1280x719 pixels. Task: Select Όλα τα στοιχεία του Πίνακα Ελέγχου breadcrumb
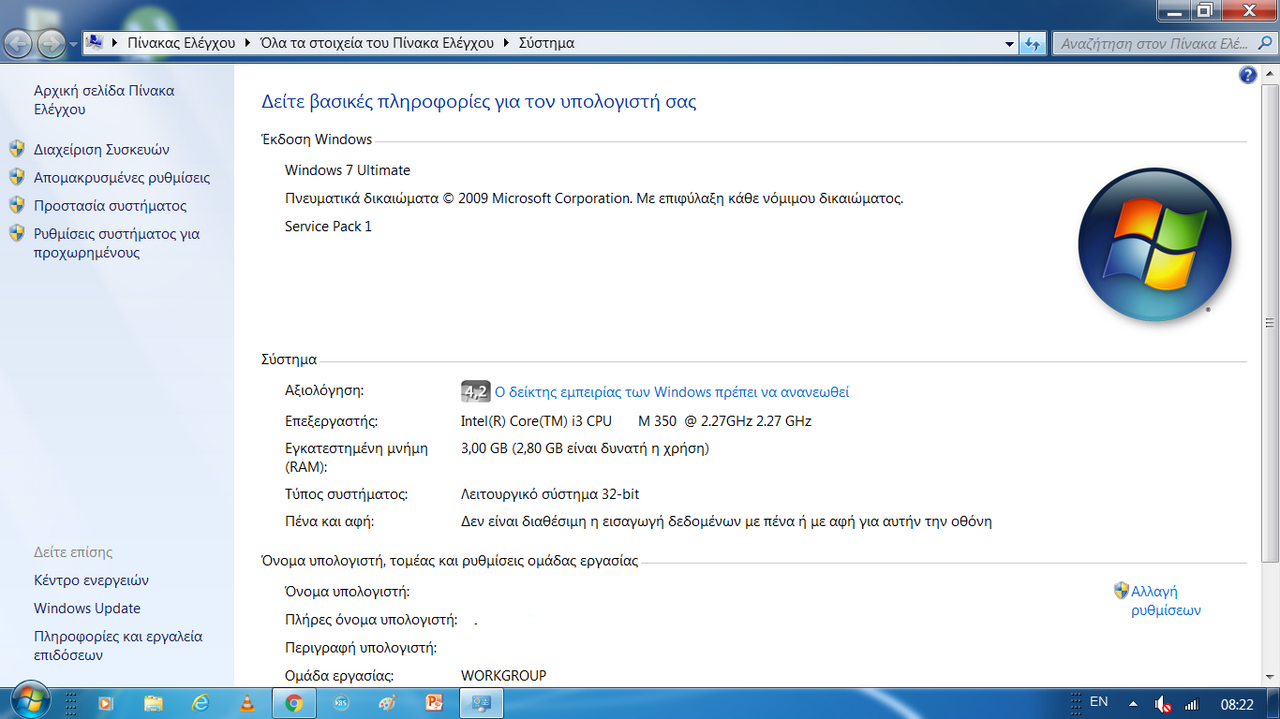[377, 43]
